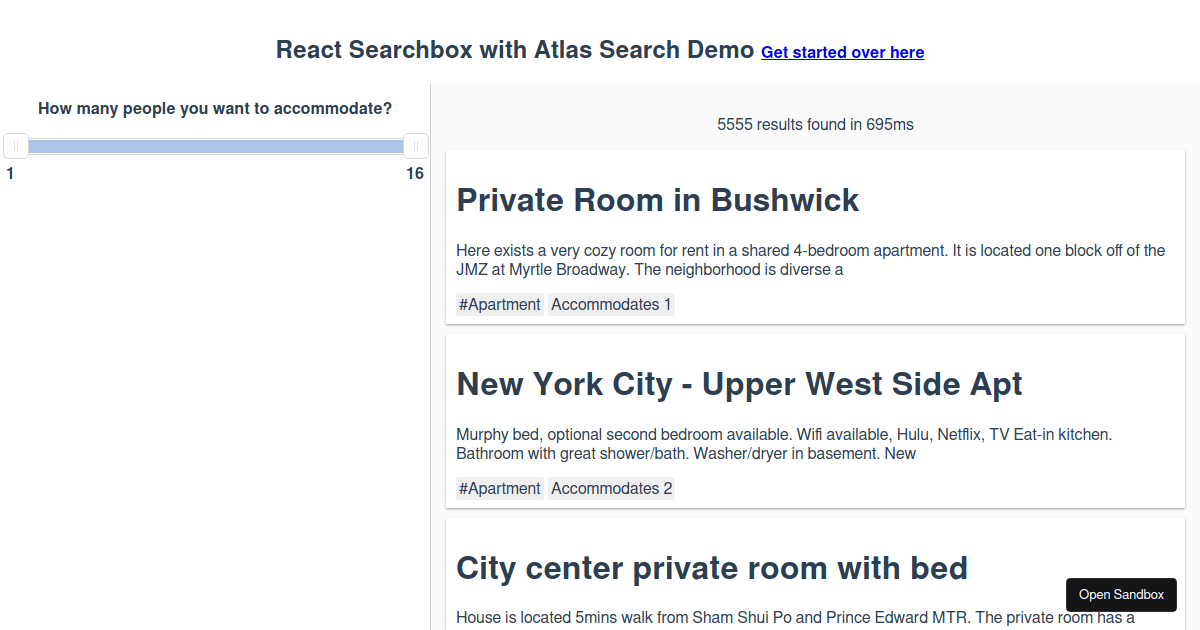This screenshot has height=630, width=1200.
Task: Click the right handle of the accommodation slider
Action: click(x=416, y=146)
